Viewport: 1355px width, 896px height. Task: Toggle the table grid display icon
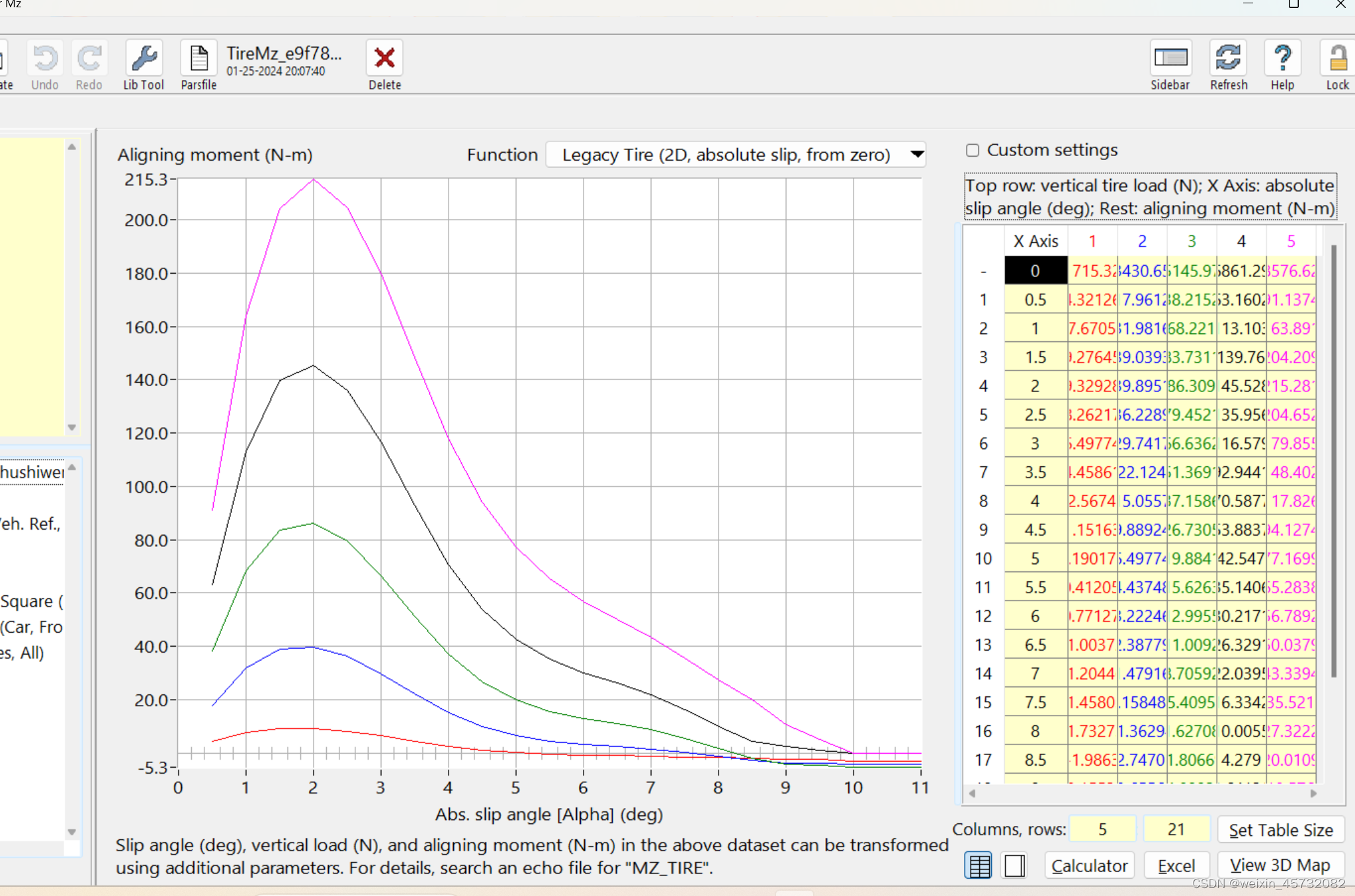pos(979,865)
